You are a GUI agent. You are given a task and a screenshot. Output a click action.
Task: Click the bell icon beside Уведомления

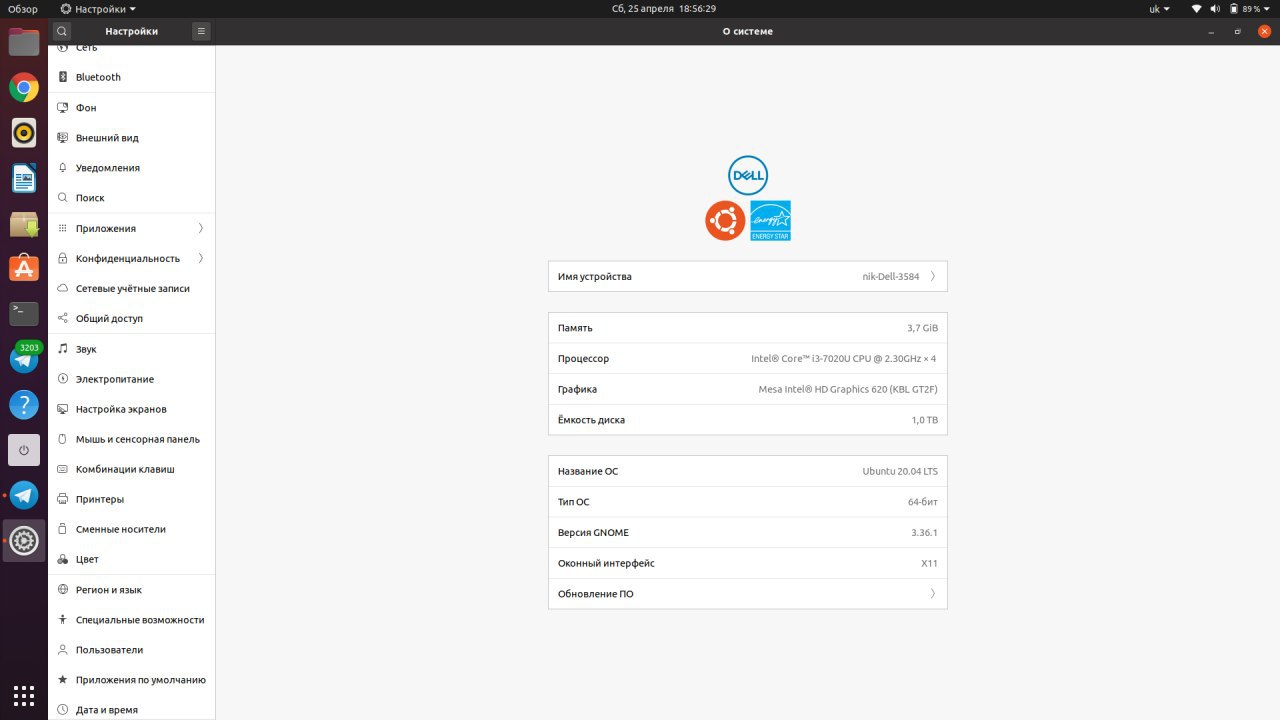[x=63, y=167]
